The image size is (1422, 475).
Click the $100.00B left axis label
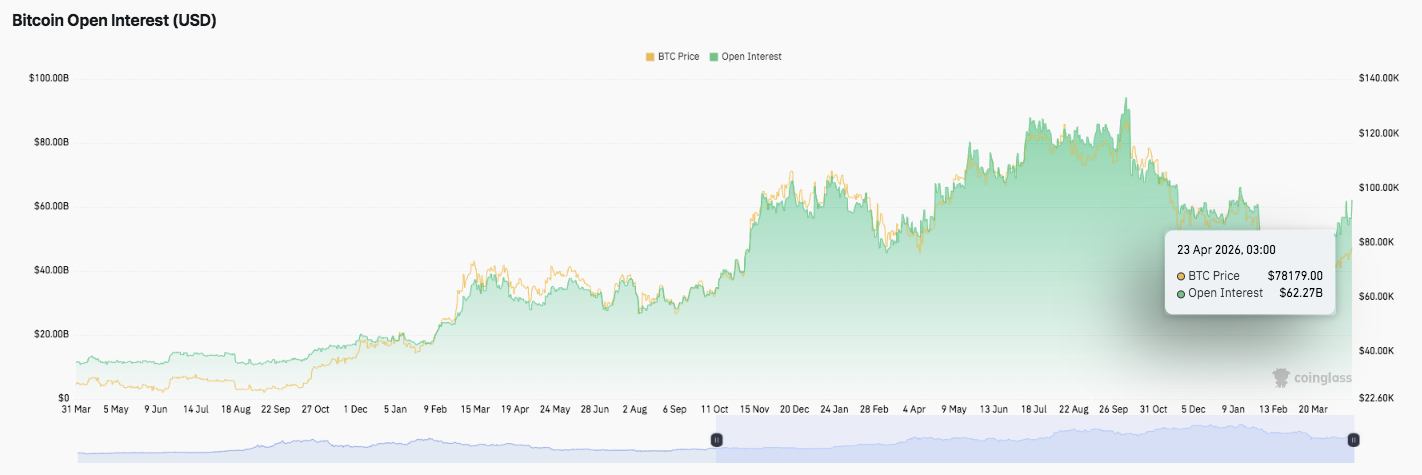(49, 78)
